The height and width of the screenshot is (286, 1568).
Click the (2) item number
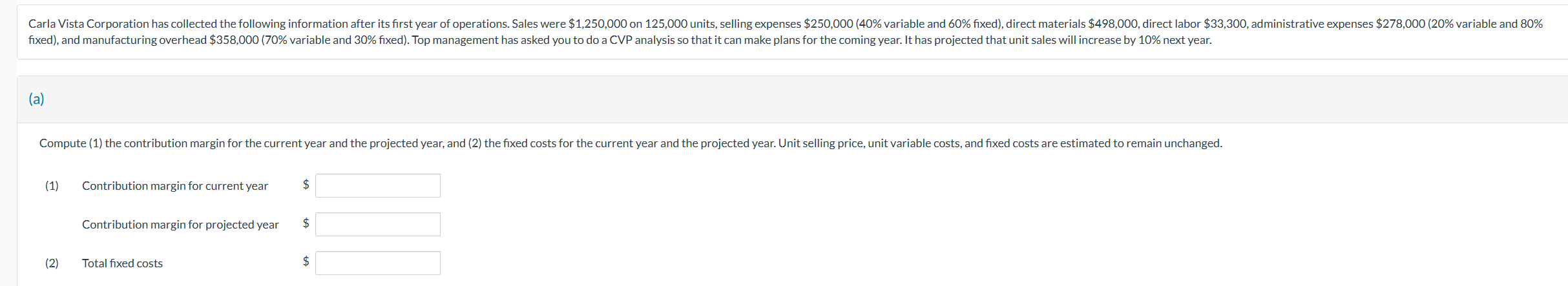point(52,263)
